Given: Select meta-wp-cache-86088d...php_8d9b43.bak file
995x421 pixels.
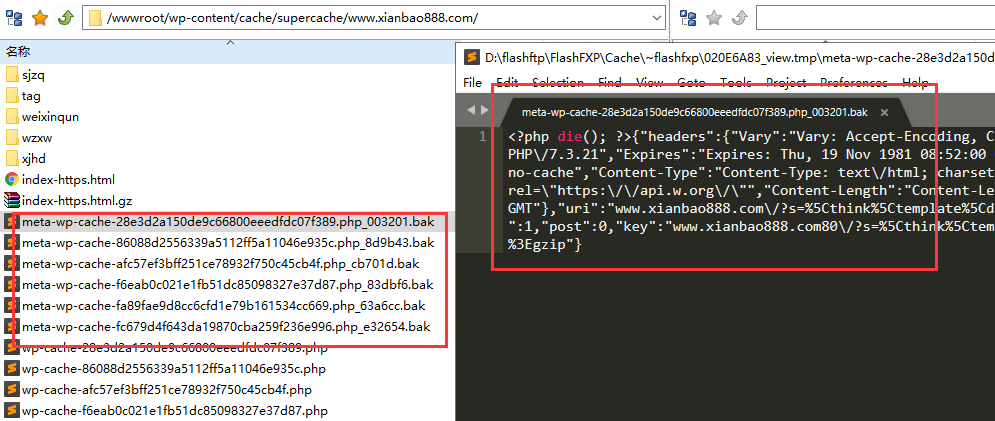Looking at the screenshot, I should point(228,243).
